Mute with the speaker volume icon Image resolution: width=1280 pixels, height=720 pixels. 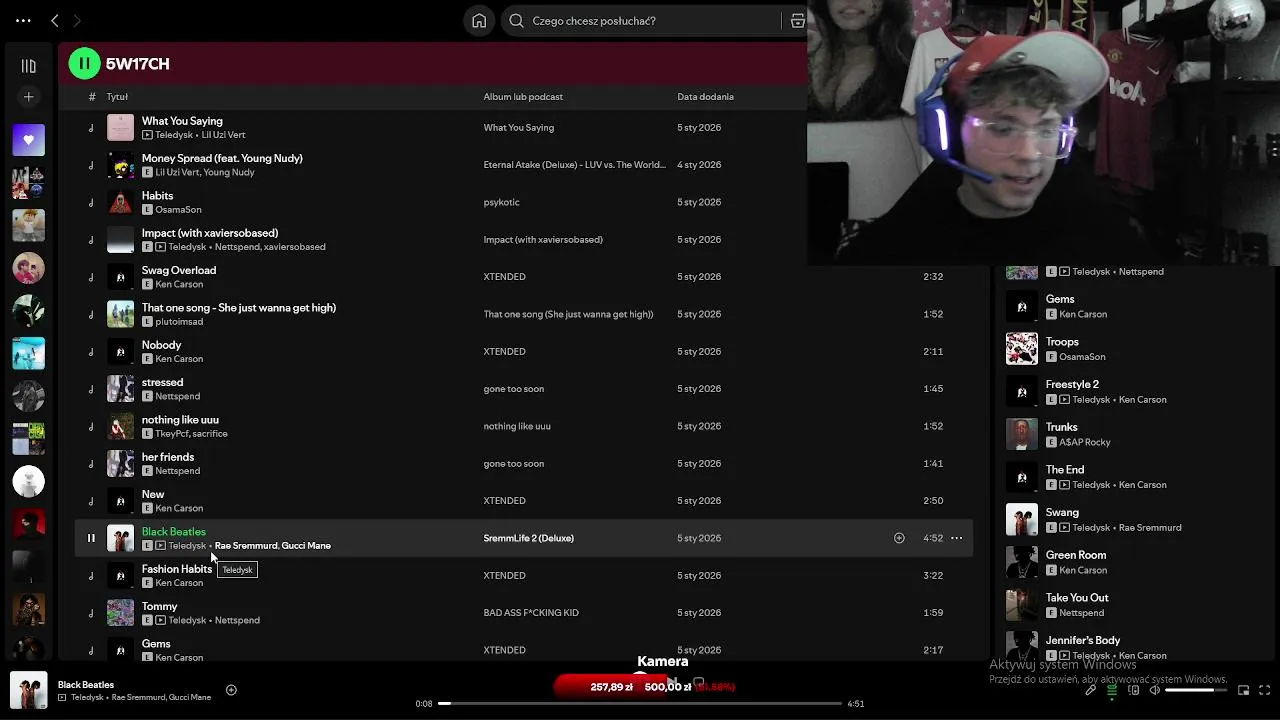(x=1155, y=690)
